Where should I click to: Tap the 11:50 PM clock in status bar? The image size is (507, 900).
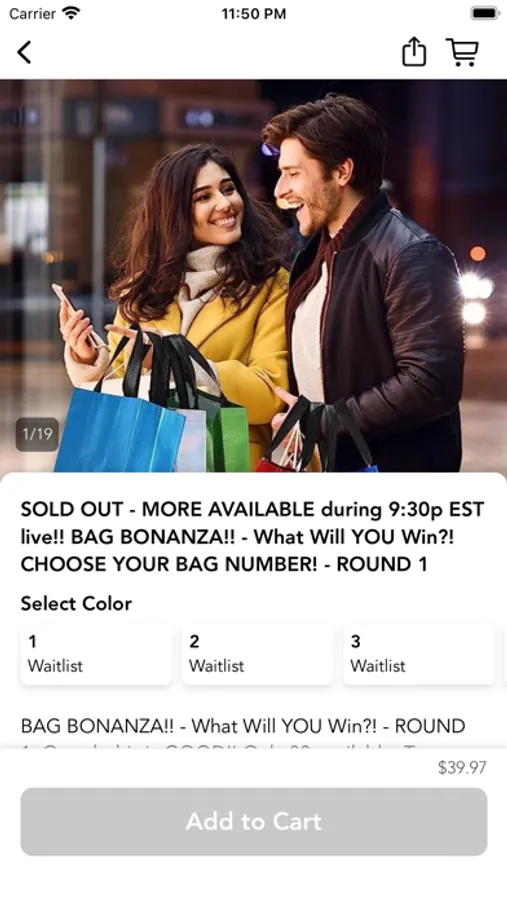(x=254, y=14)
